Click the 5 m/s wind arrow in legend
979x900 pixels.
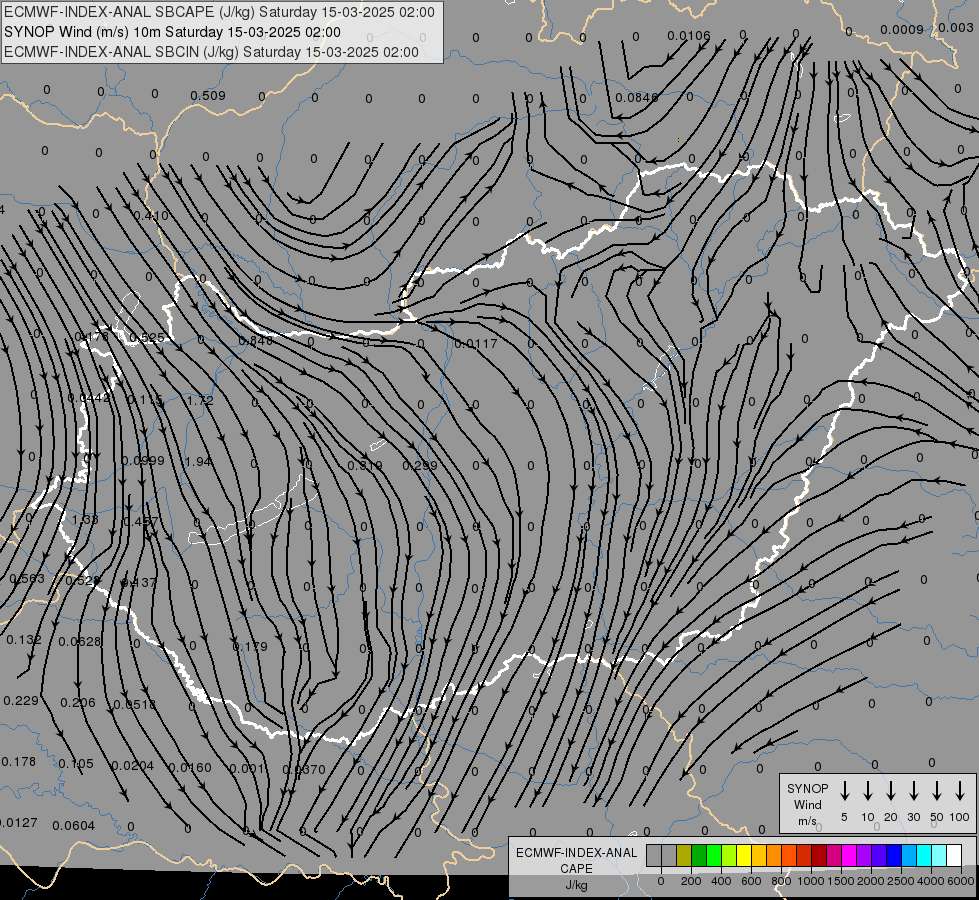(844, 790)
